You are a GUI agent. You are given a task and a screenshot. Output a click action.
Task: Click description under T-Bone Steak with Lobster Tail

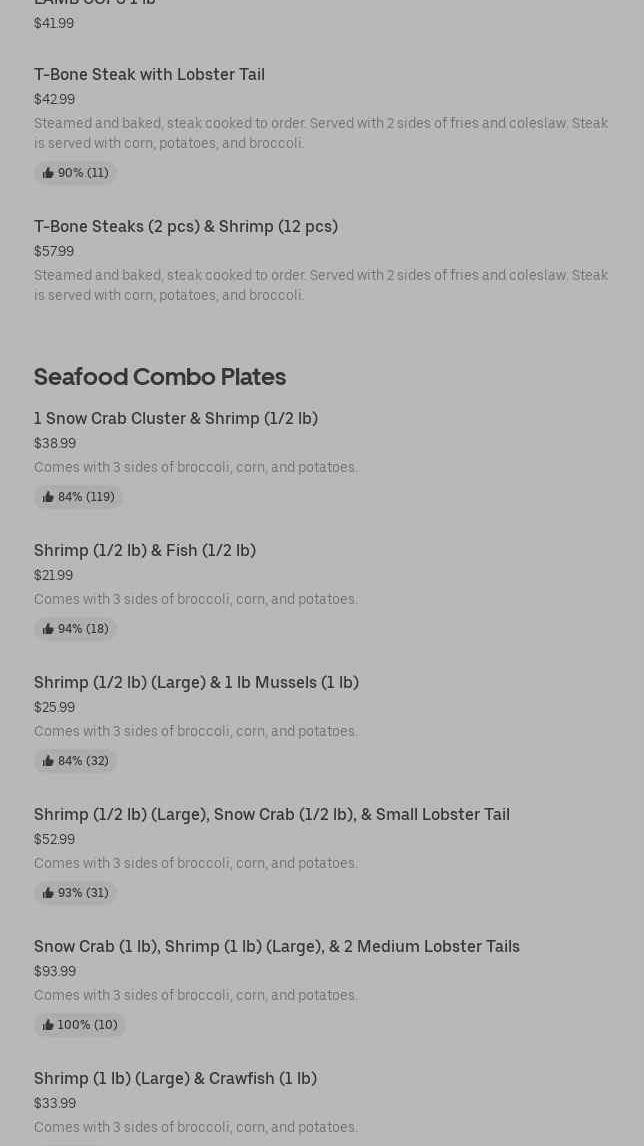pyautogui.click(x=320, y=133)
